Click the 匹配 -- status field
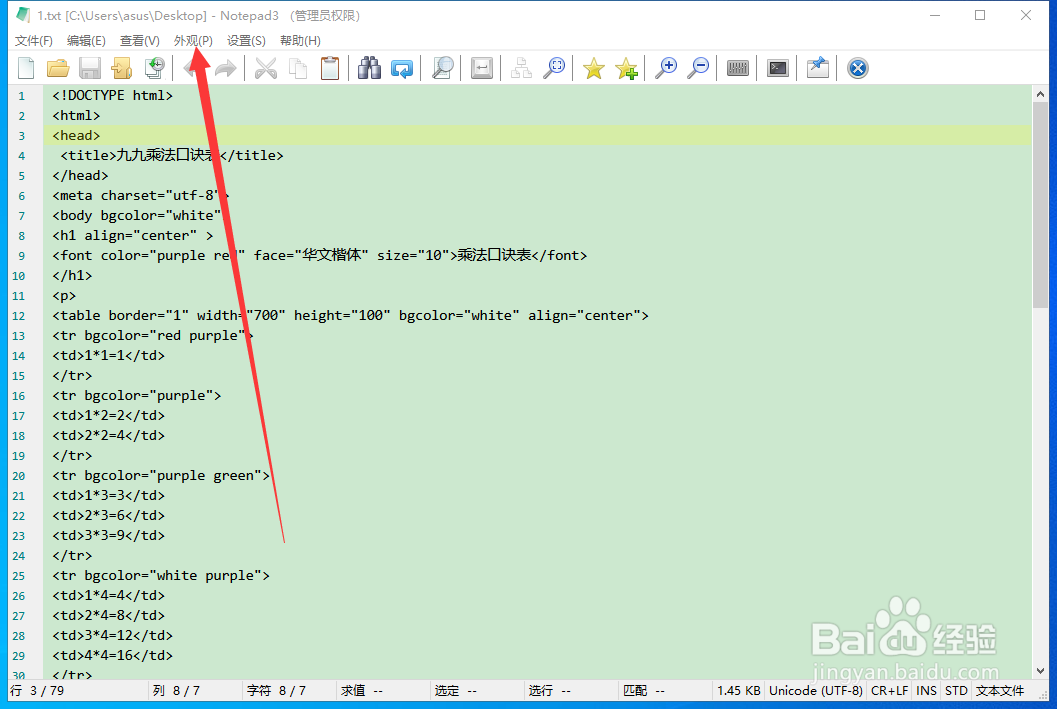 coord(665,690)
